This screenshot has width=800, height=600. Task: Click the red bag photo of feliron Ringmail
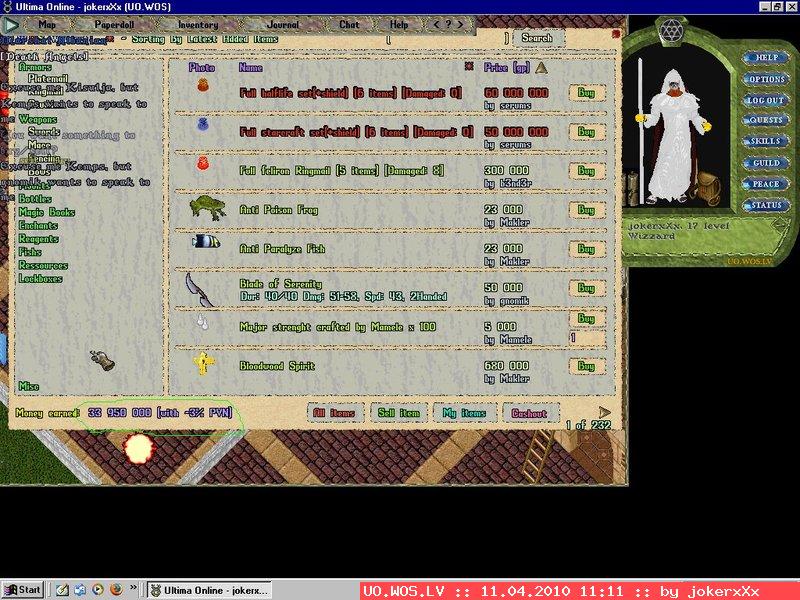pos(203,163)
